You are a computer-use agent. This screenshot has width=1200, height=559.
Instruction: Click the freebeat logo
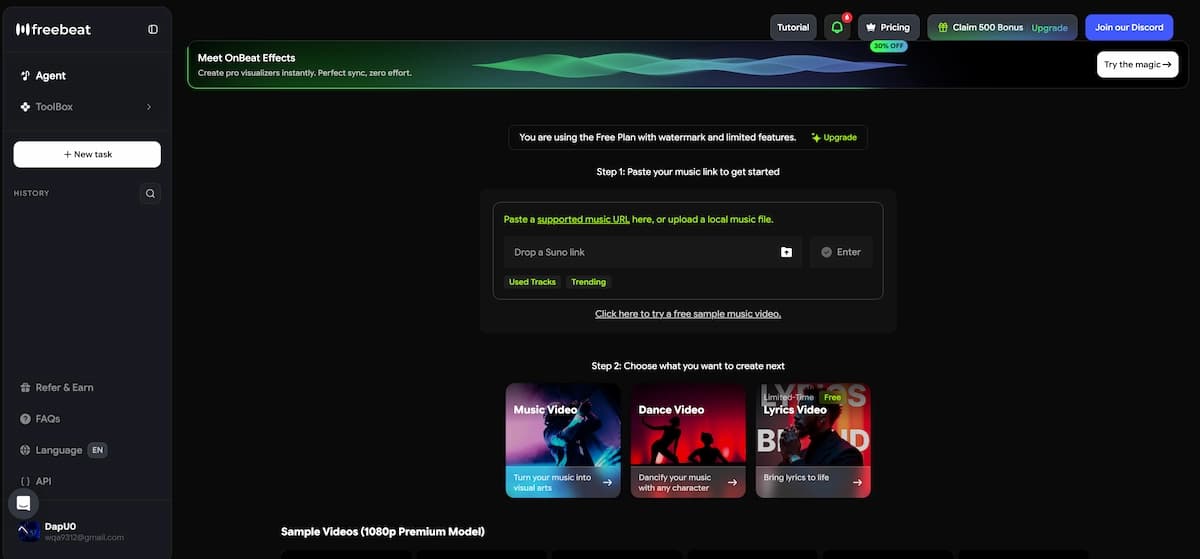(x=53, y=29)
